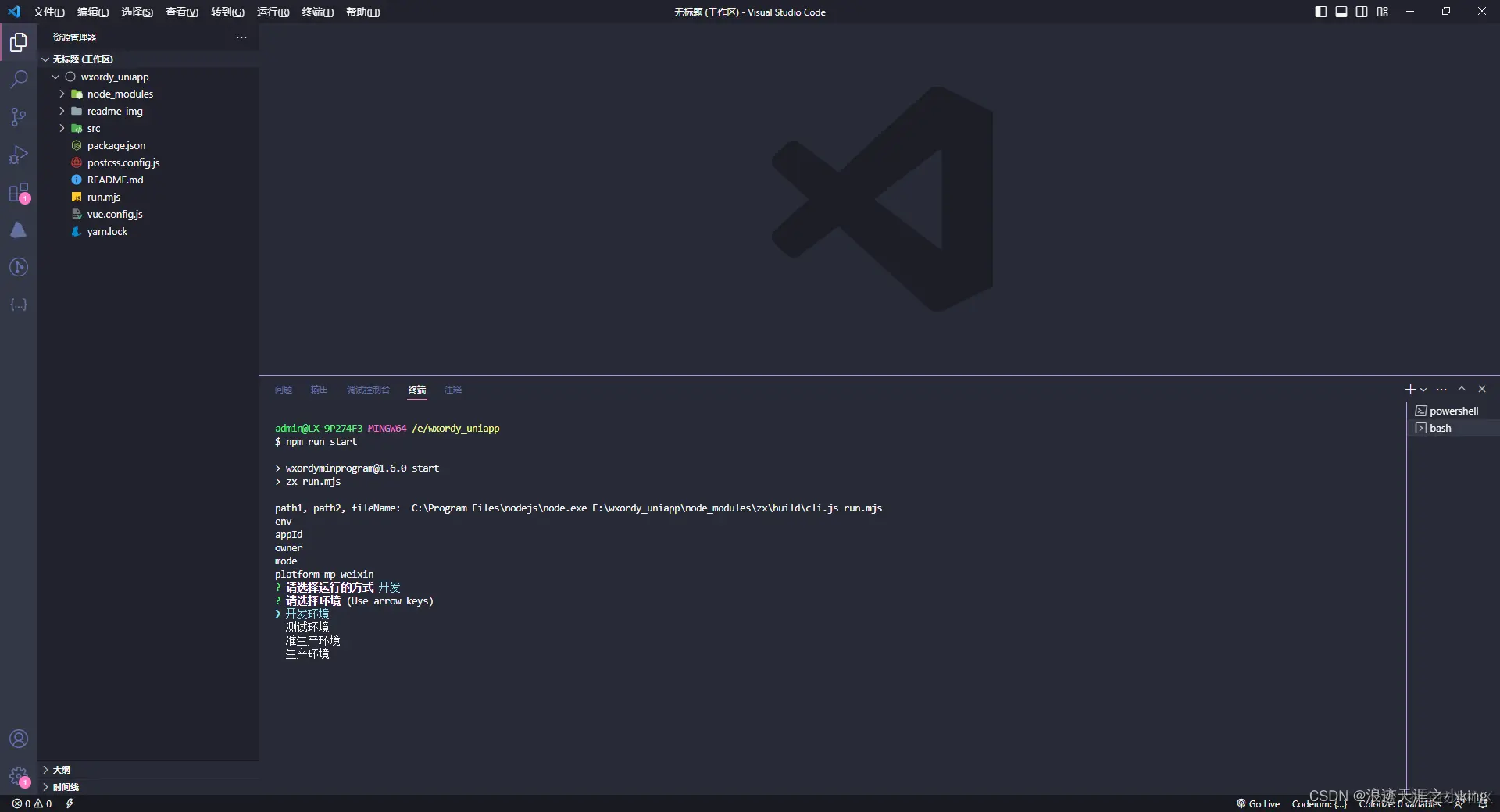
Task: Open the 查看(V) menu
Action: pos(182,12)
